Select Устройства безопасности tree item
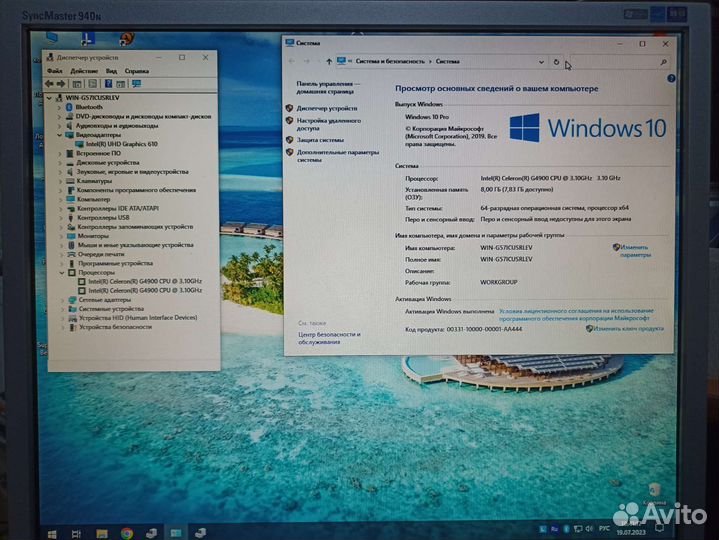The image size is (719, 540). pyautogui.click(x=115, y=327)
